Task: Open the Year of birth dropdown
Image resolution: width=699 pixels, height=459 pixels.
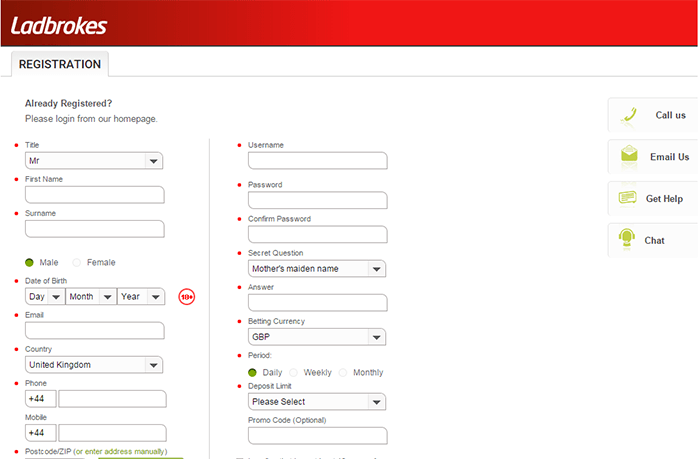Action: 141,297
